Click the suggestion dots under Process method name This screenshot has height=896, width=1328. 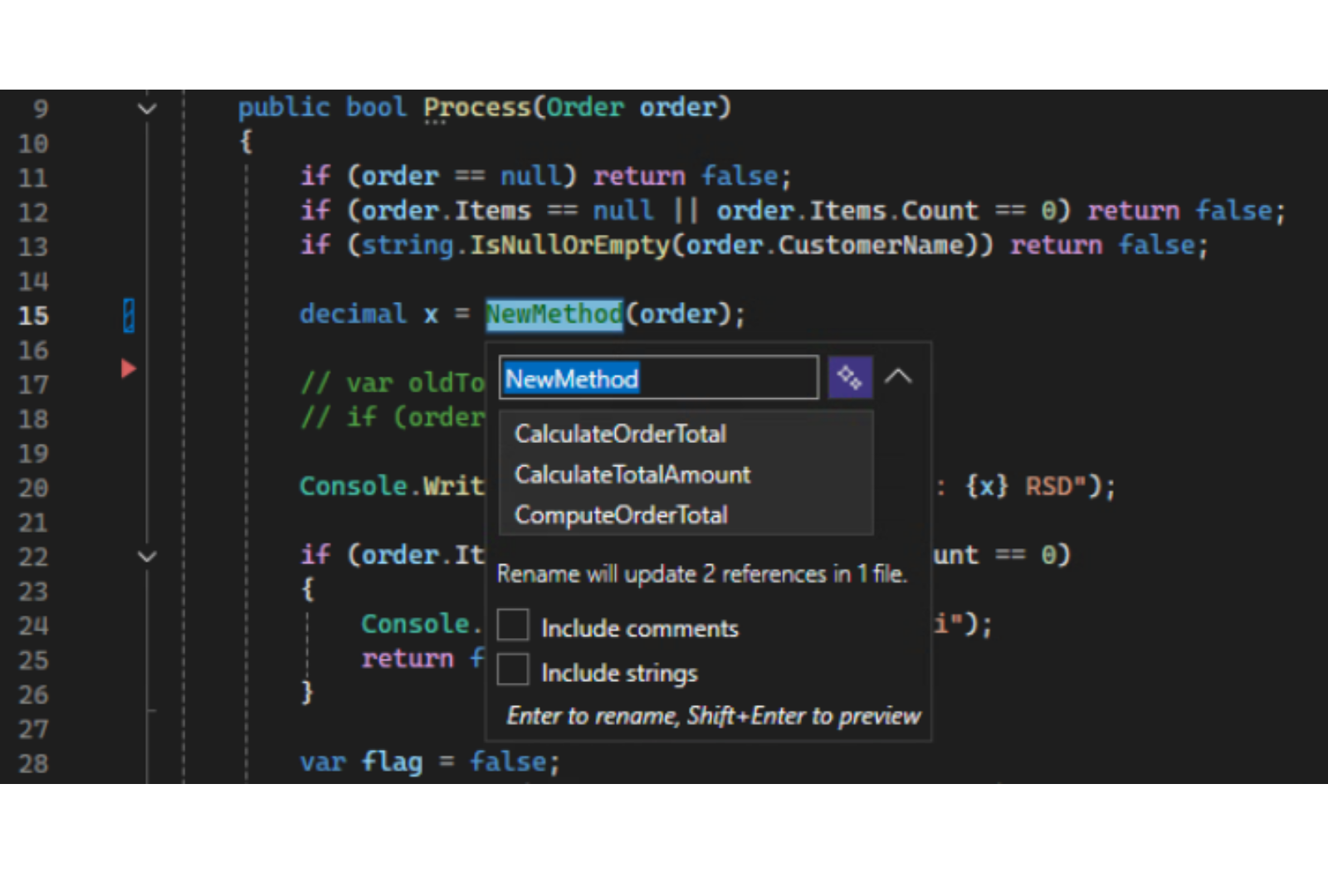coord(434,122)
